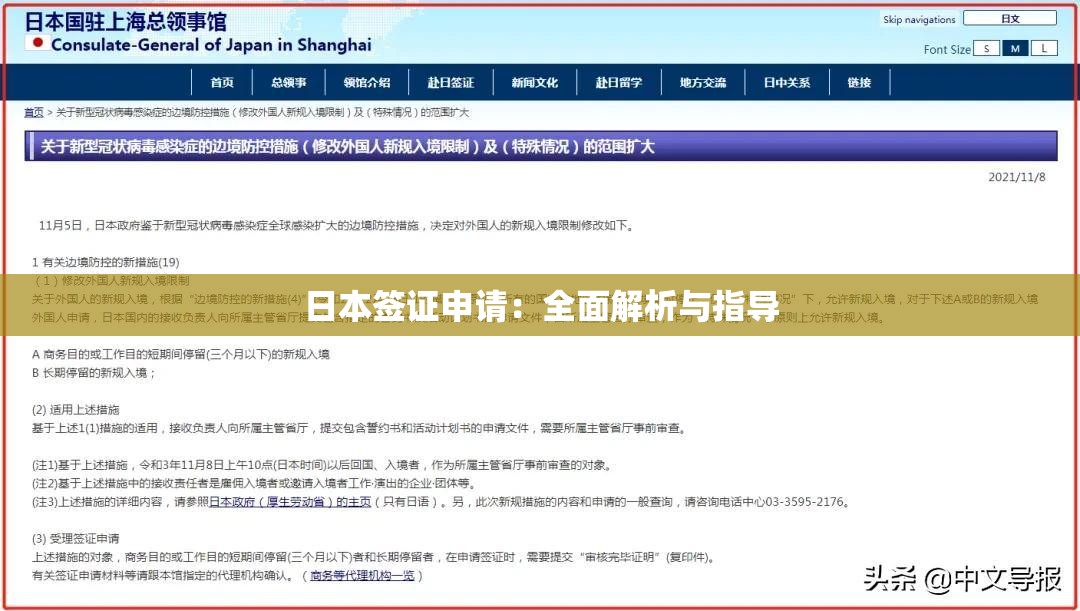This screenshot has height=611, width=1080.
Task: Open the 商务等代理机构一览 link
Action: 360,574
